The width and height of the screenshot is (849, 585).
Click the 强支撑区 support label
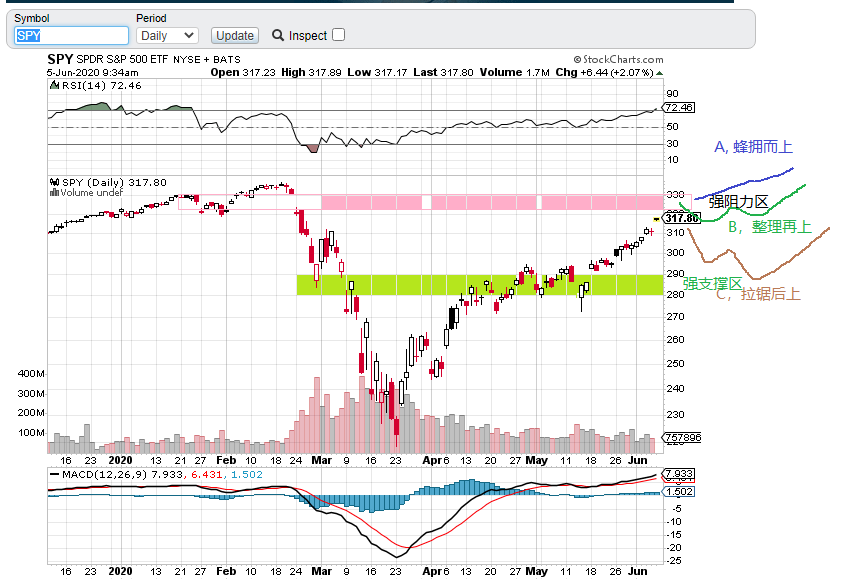coord(712,283)
